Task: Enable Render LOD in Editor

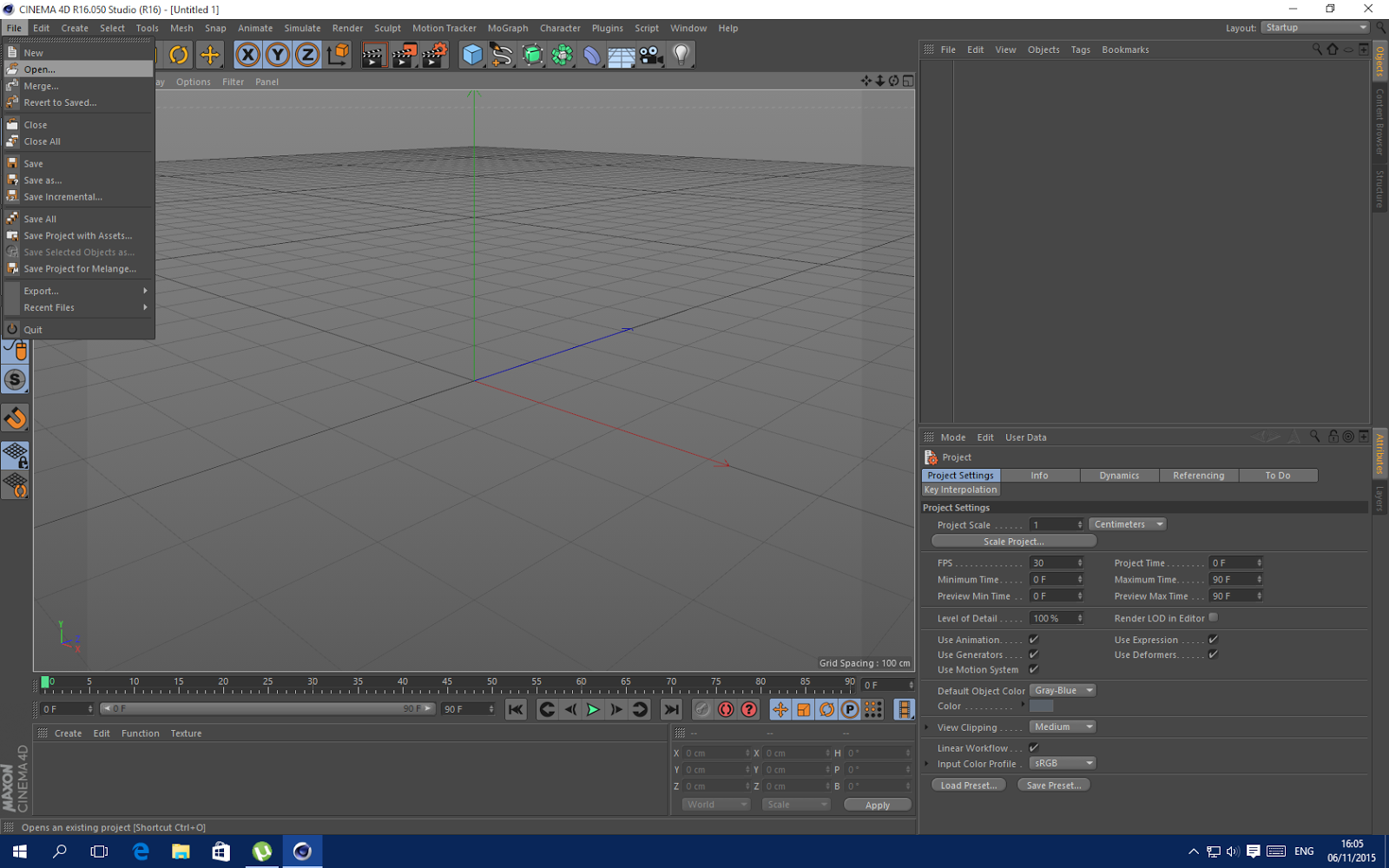Action: tap(1214, 618)
